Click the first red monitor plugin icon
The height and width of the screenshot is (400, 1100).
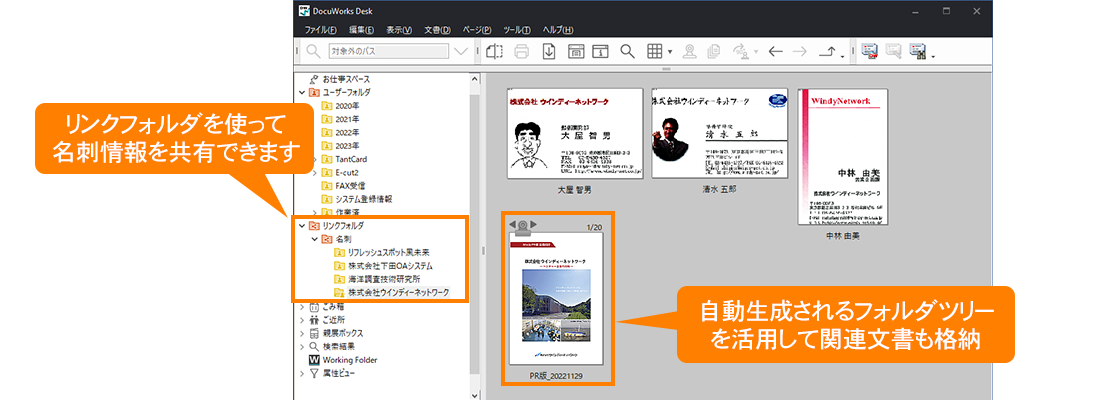870,51
